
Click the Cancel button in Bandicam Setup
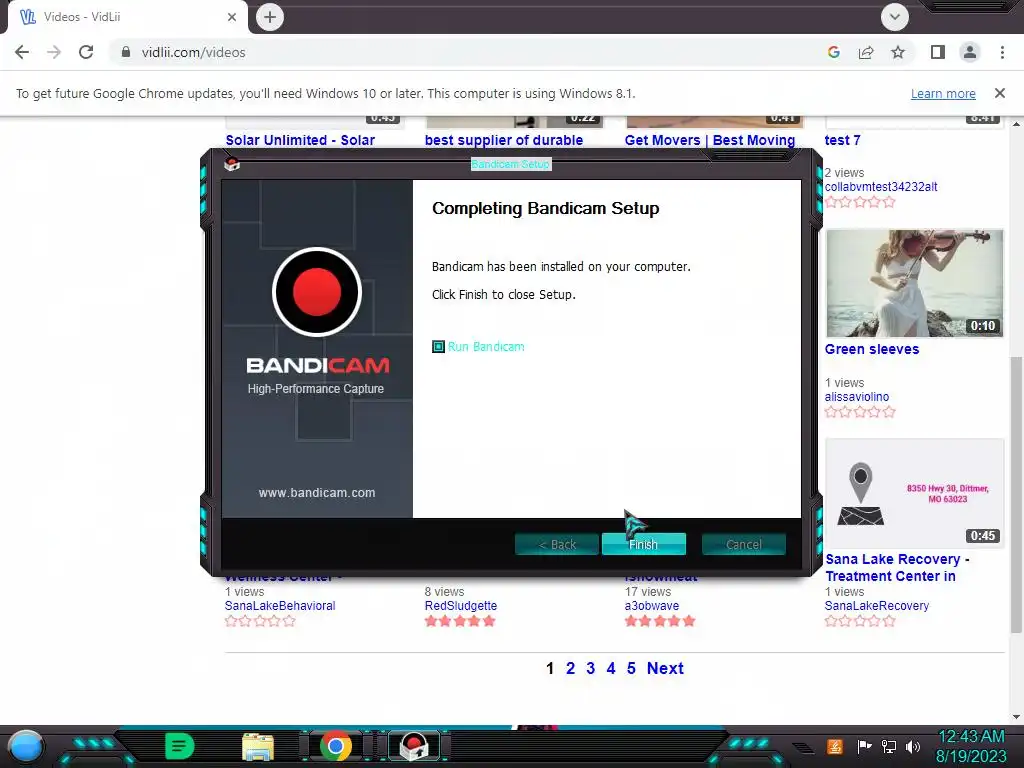(x=743, y=544)
